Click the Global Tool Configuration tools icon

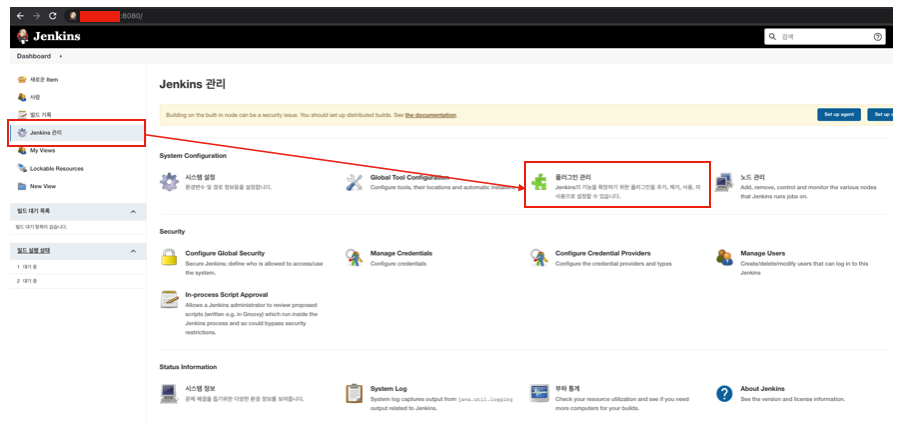(354, 182)
